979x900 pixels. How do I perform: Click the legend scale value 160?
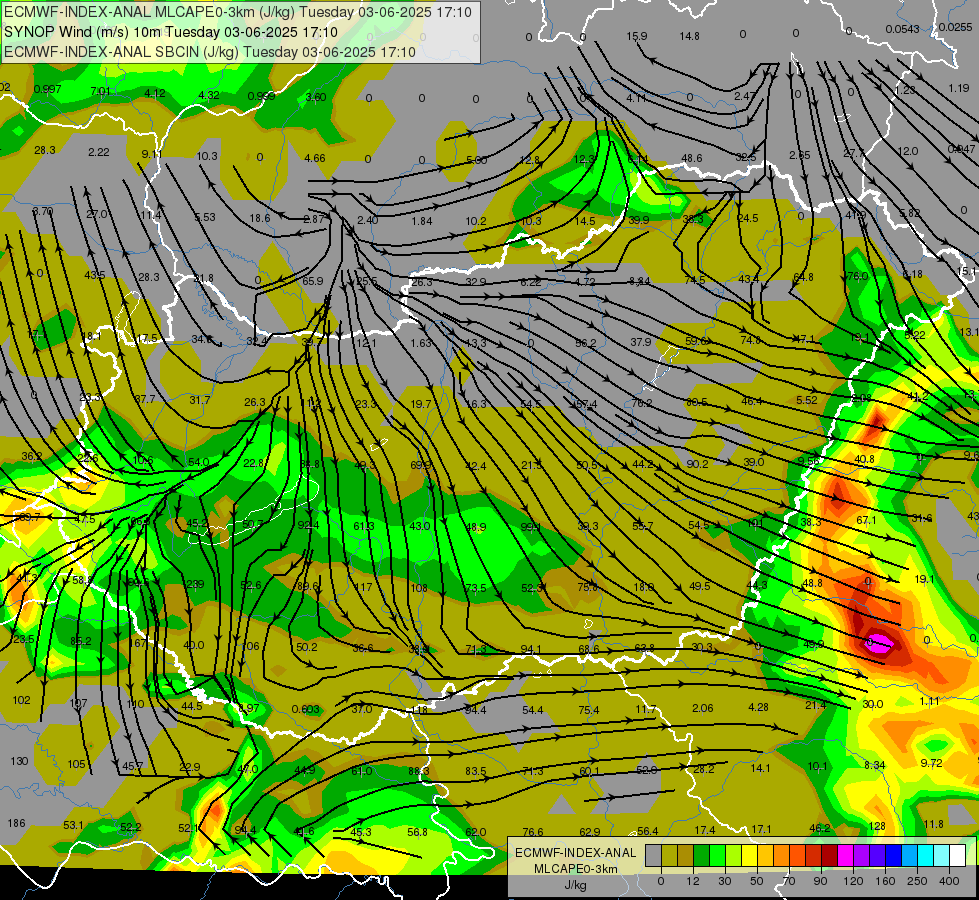click(885, 881)
